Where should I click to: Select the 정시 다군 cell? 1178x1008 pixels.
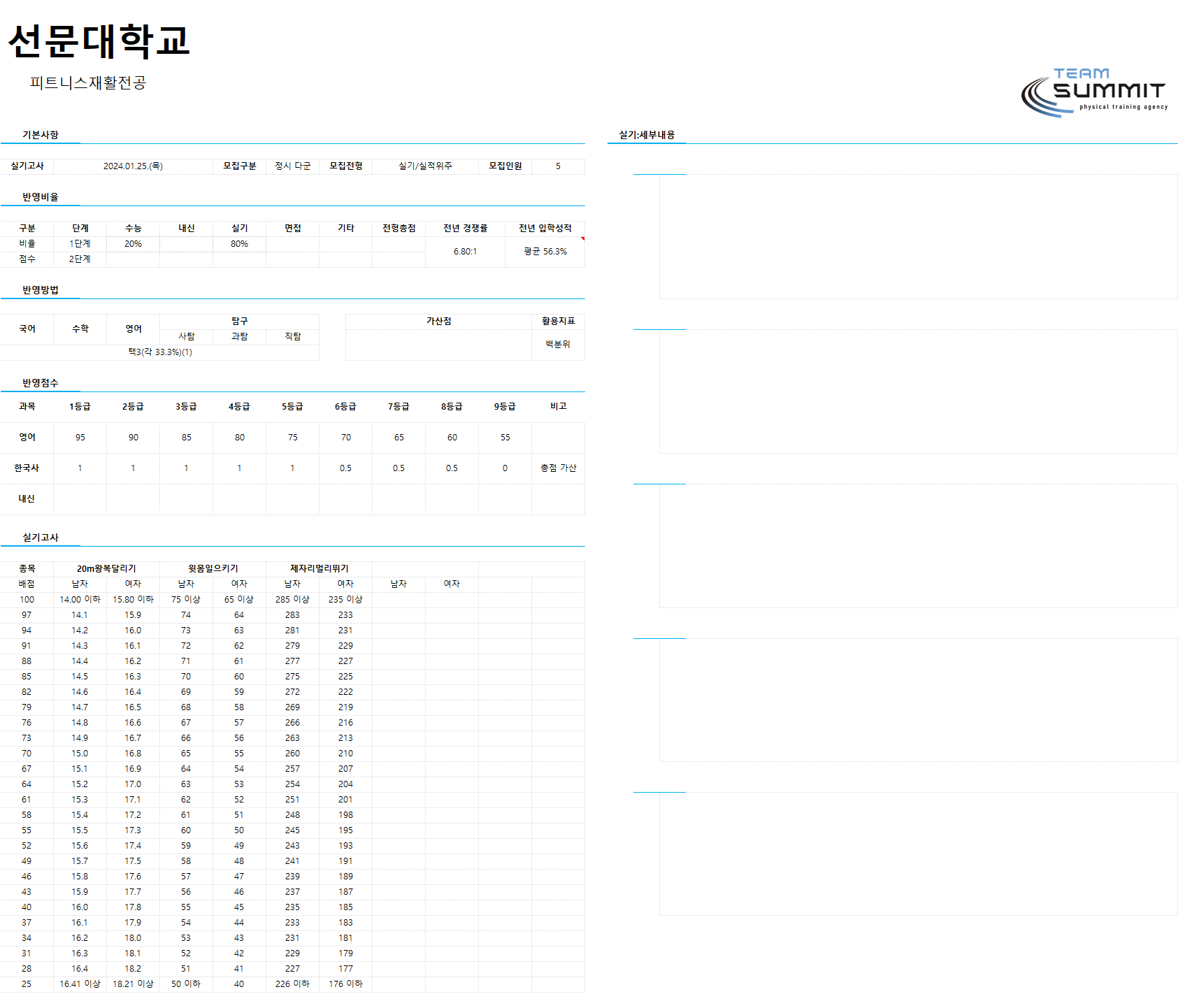(x=293, y=166)
